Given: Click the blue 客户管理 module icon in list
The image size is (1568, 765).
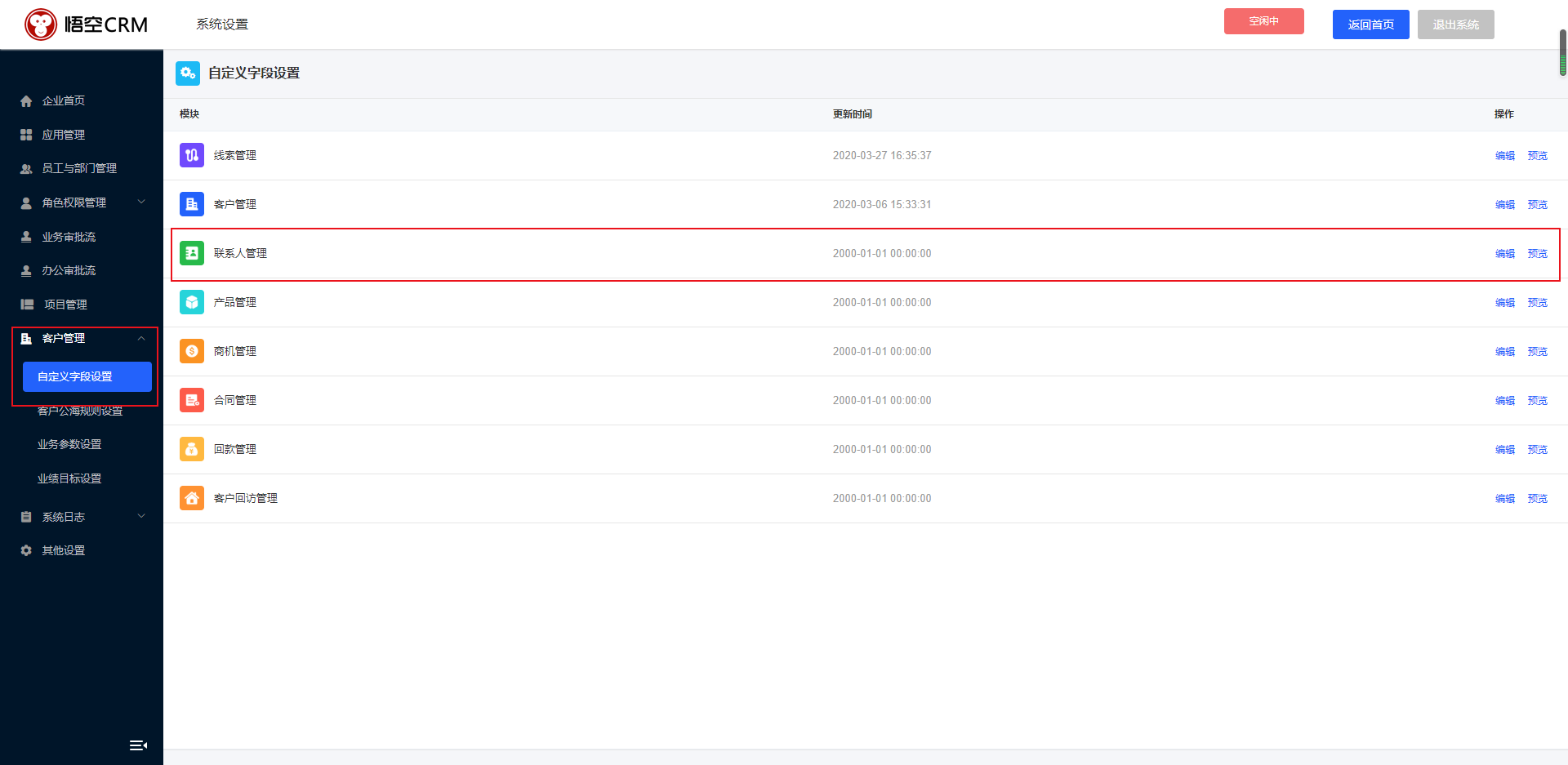Looking at the screenshot, I should (192, 204).
